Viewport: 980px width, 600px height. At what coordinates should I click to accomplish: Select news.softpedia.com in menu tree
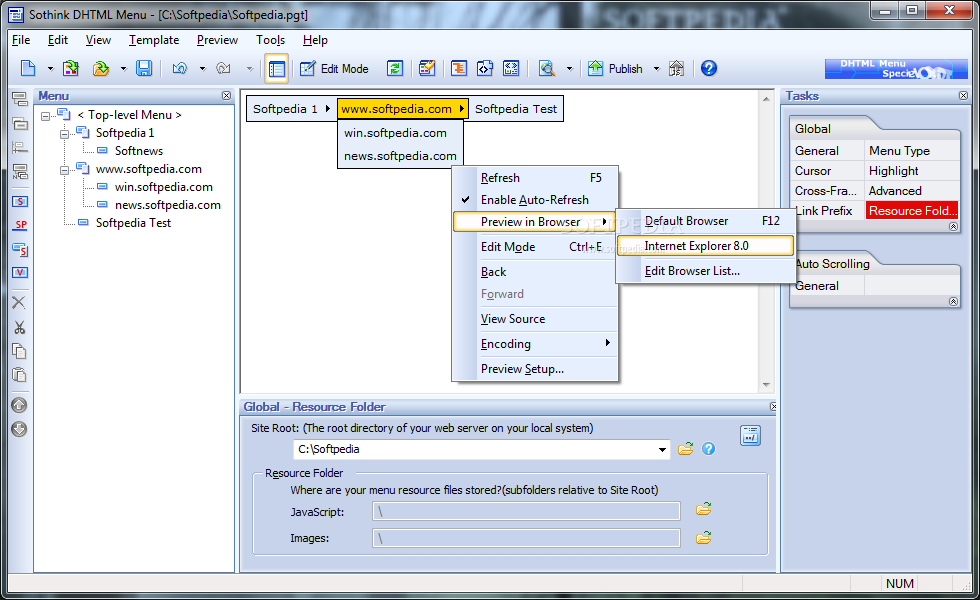(168, 205)
